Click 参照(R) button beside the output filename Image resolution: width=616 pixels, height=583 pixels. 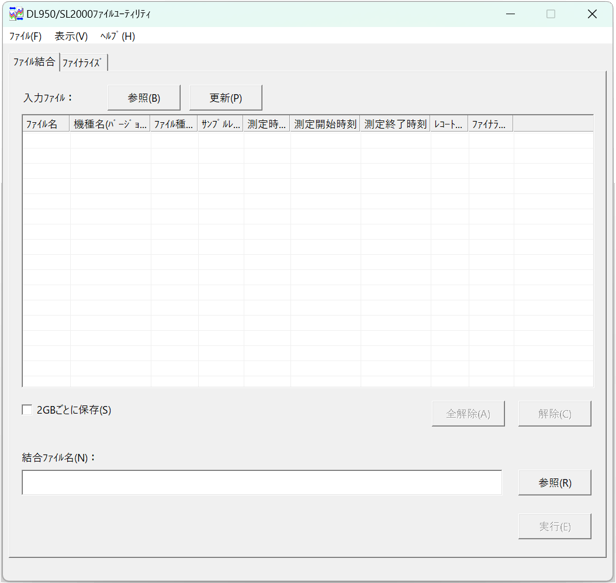pyautogui.click(x=554, y=483)
